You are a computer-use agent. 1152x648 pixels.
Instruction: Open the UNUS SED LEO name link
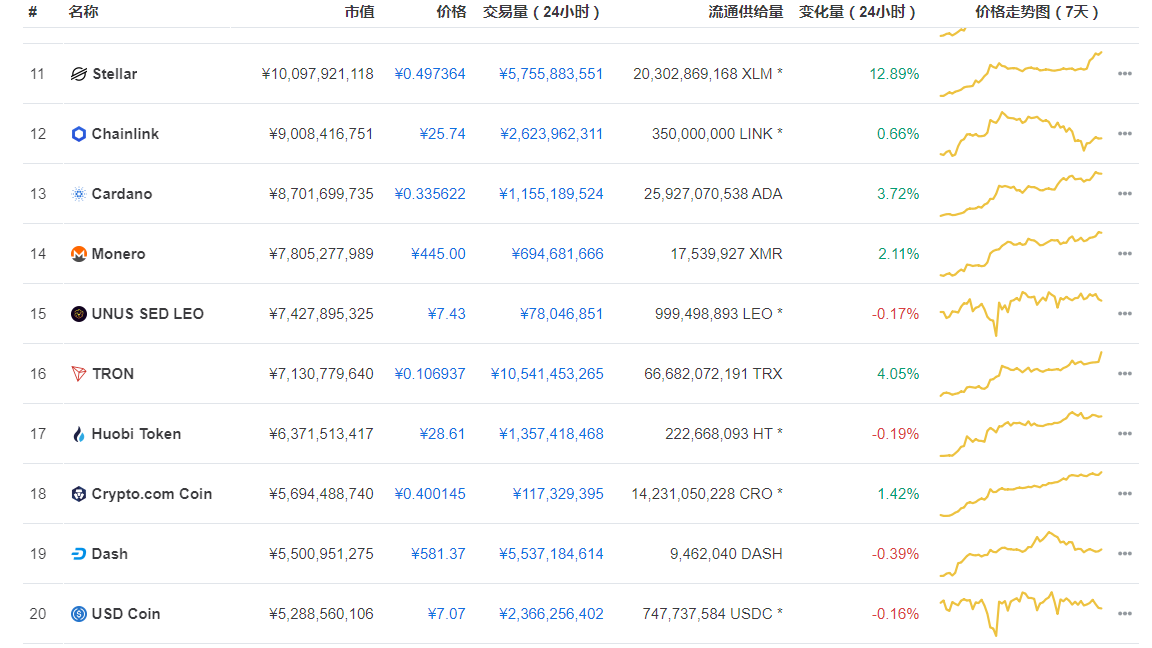(x=148, y=314)
